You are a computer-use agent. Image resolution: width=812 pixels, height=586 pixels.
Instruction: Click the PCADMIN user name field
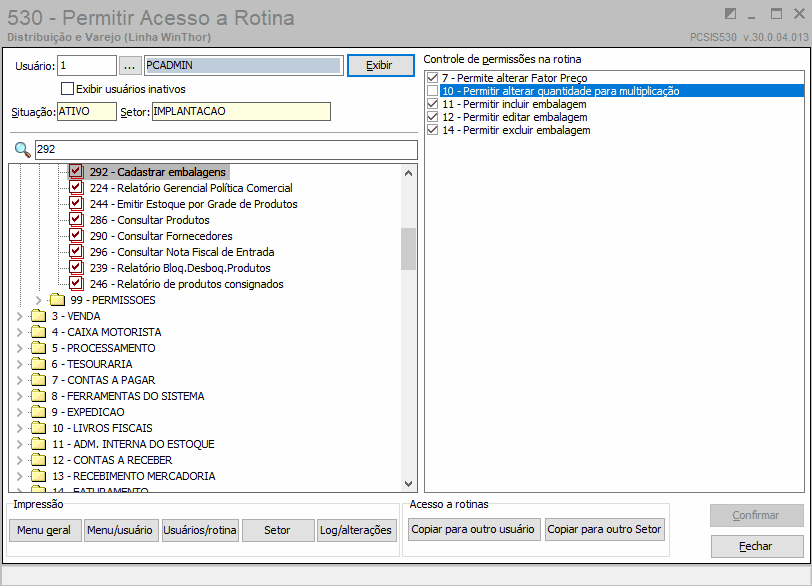point(243,66)
